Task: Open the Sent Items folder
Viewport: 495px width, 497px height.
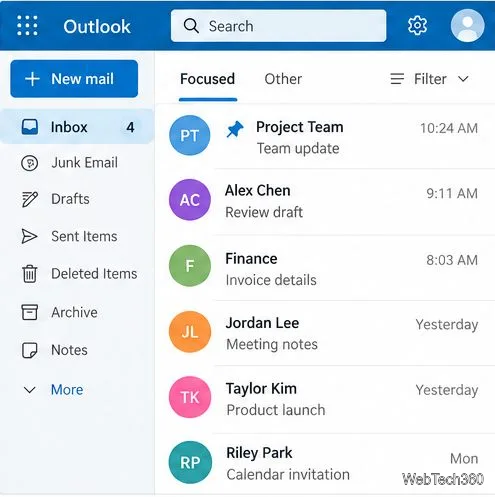Action: tap(77, 236)
